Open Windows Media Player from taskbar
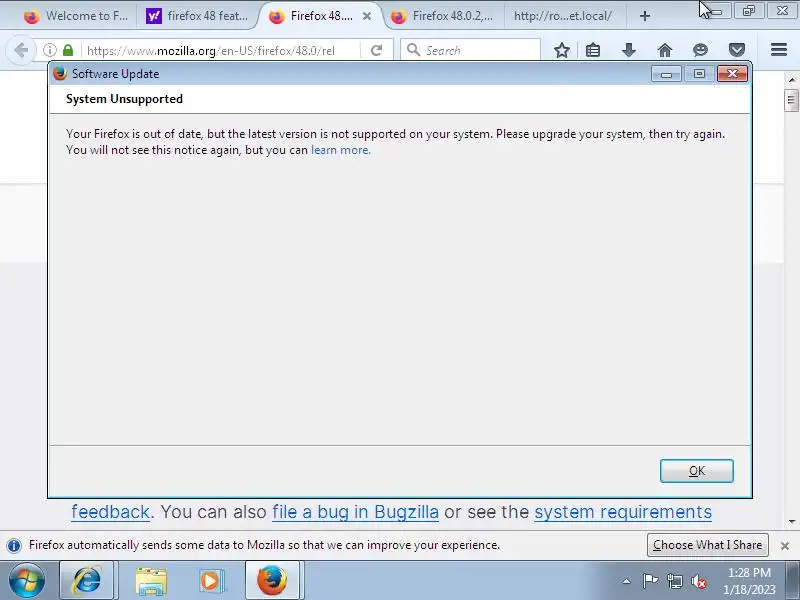 click(210, 580)
